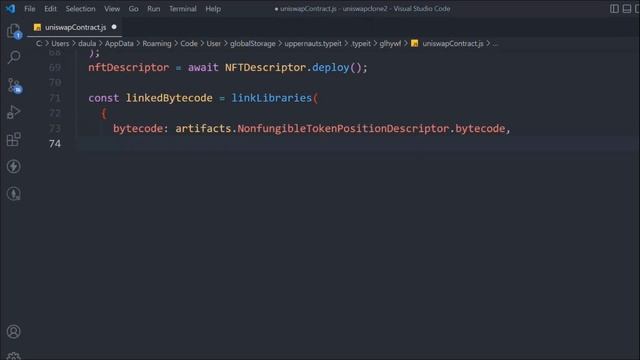Click the breadcrumb ellipsis at the end
Screen dimensions: 640x360
(495, 43)
